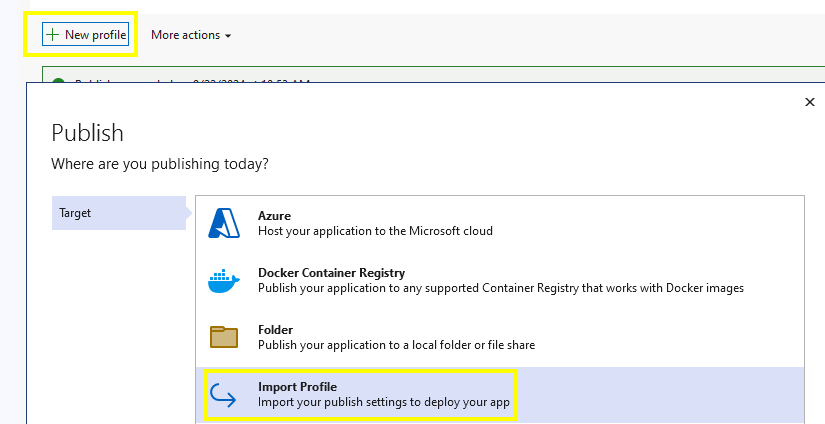Choose Folder publish target
Image resolution: width=825 pixels, height=424 pixels.
tap(500, 337)
